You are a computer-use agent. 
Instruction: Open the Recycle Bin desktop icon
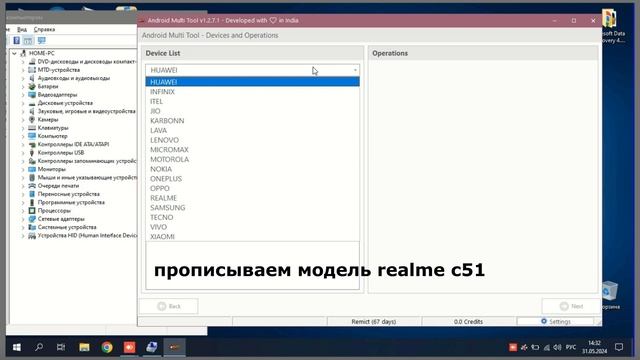coord(610,294)
